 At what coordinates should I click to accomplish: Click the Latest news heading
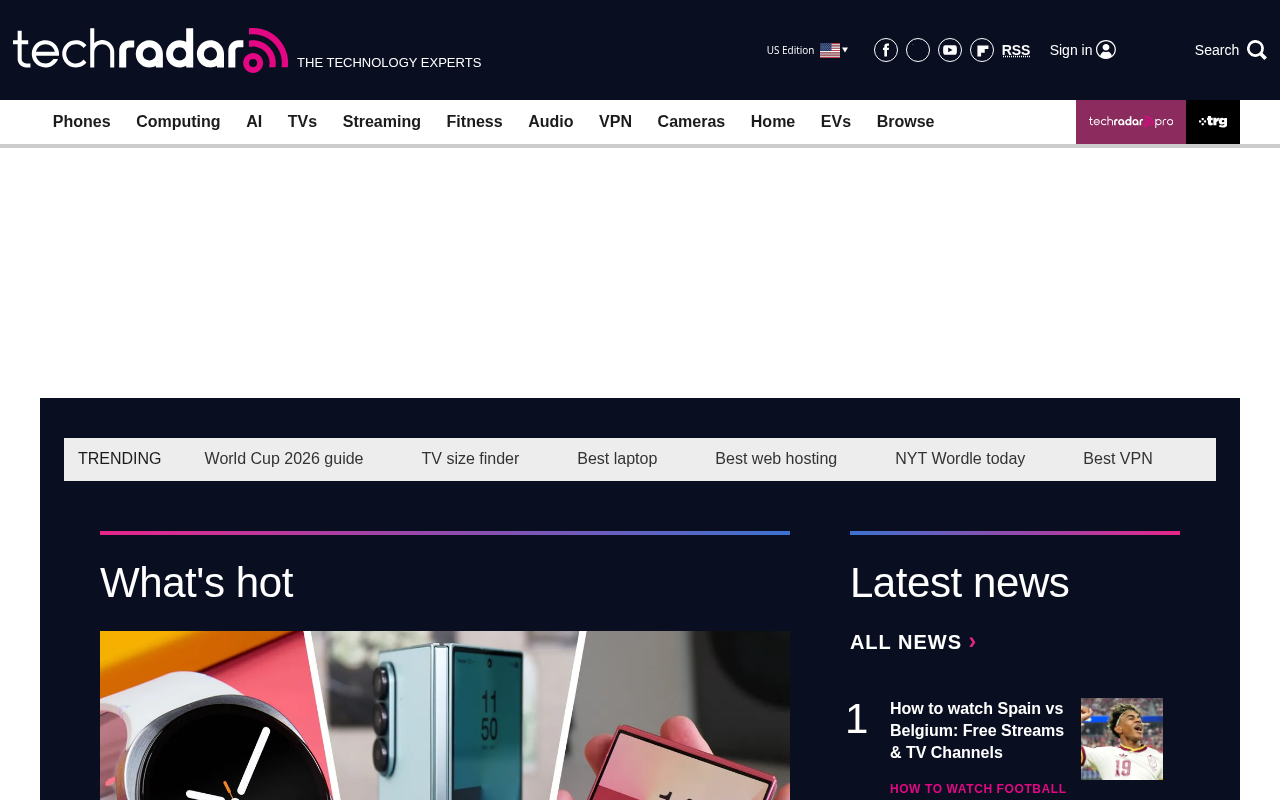point(960,583)
